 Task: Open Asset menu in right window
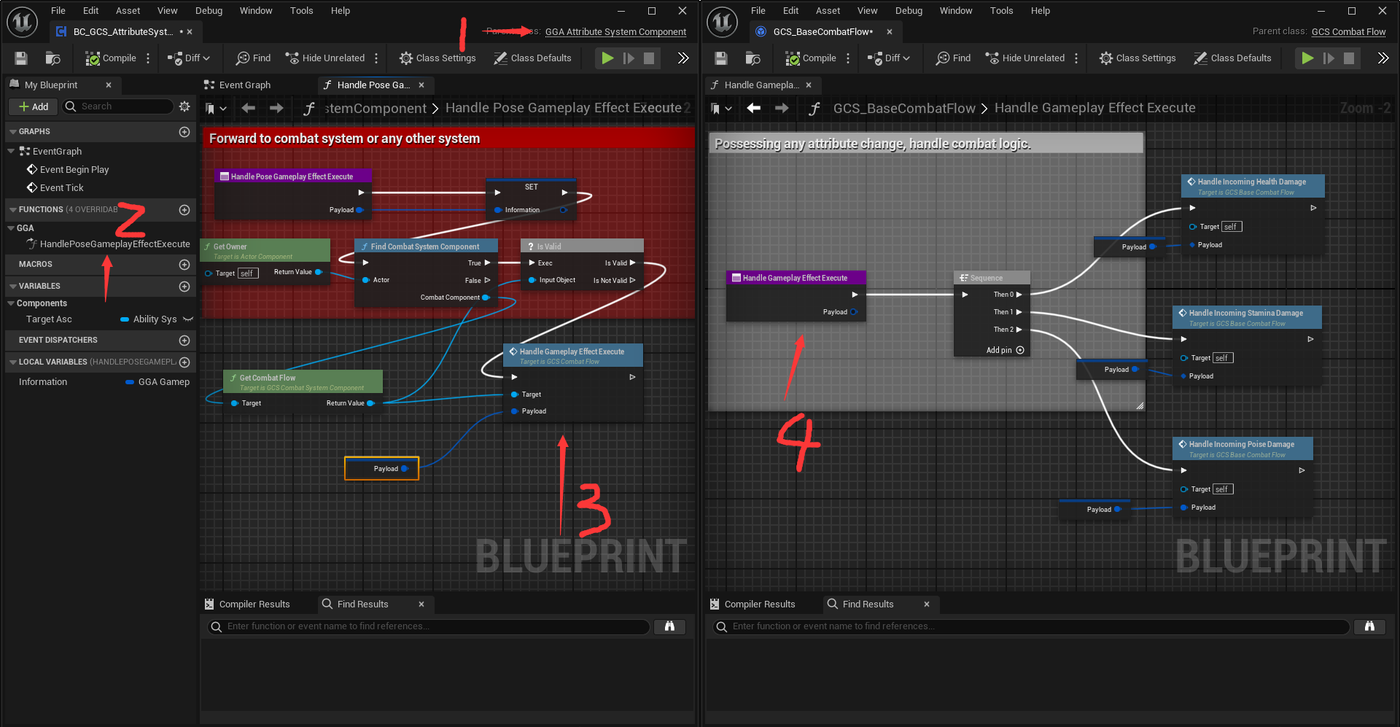pos(828,11)
